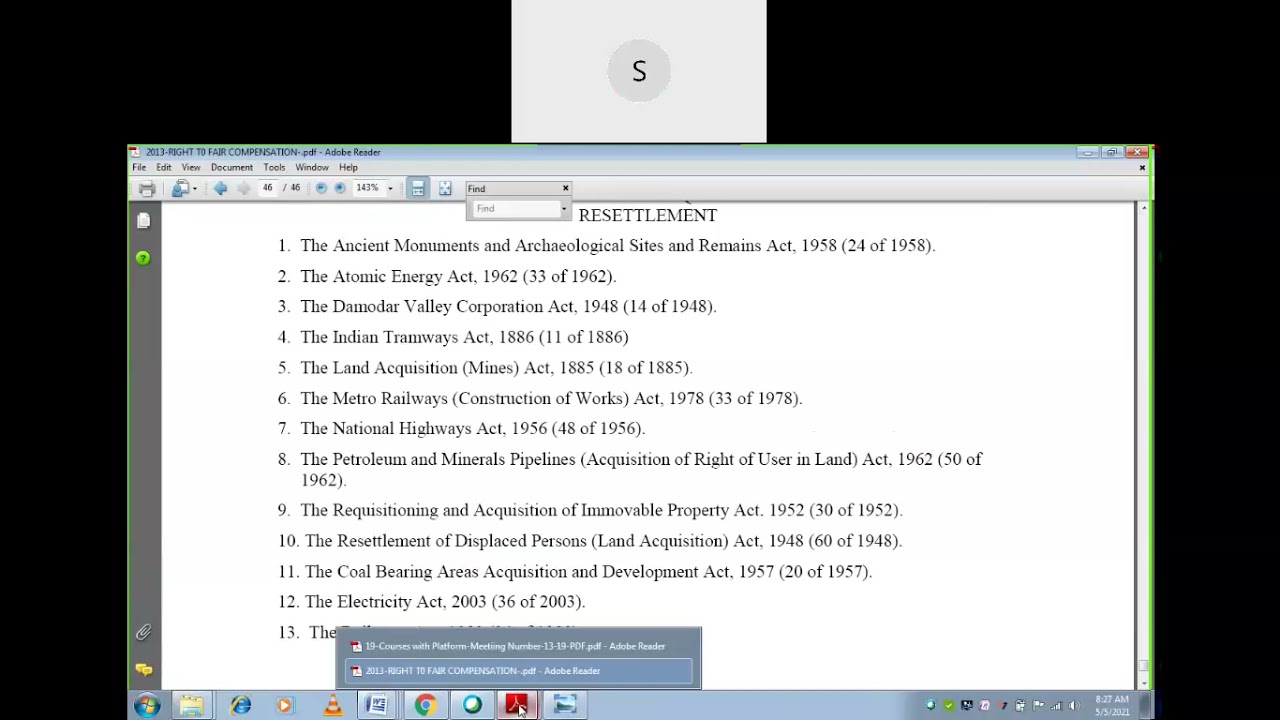Click 'The Land Acquisition (Mines) Act, 1885' line
This screenshot has height=720, width=1280.
496,368
